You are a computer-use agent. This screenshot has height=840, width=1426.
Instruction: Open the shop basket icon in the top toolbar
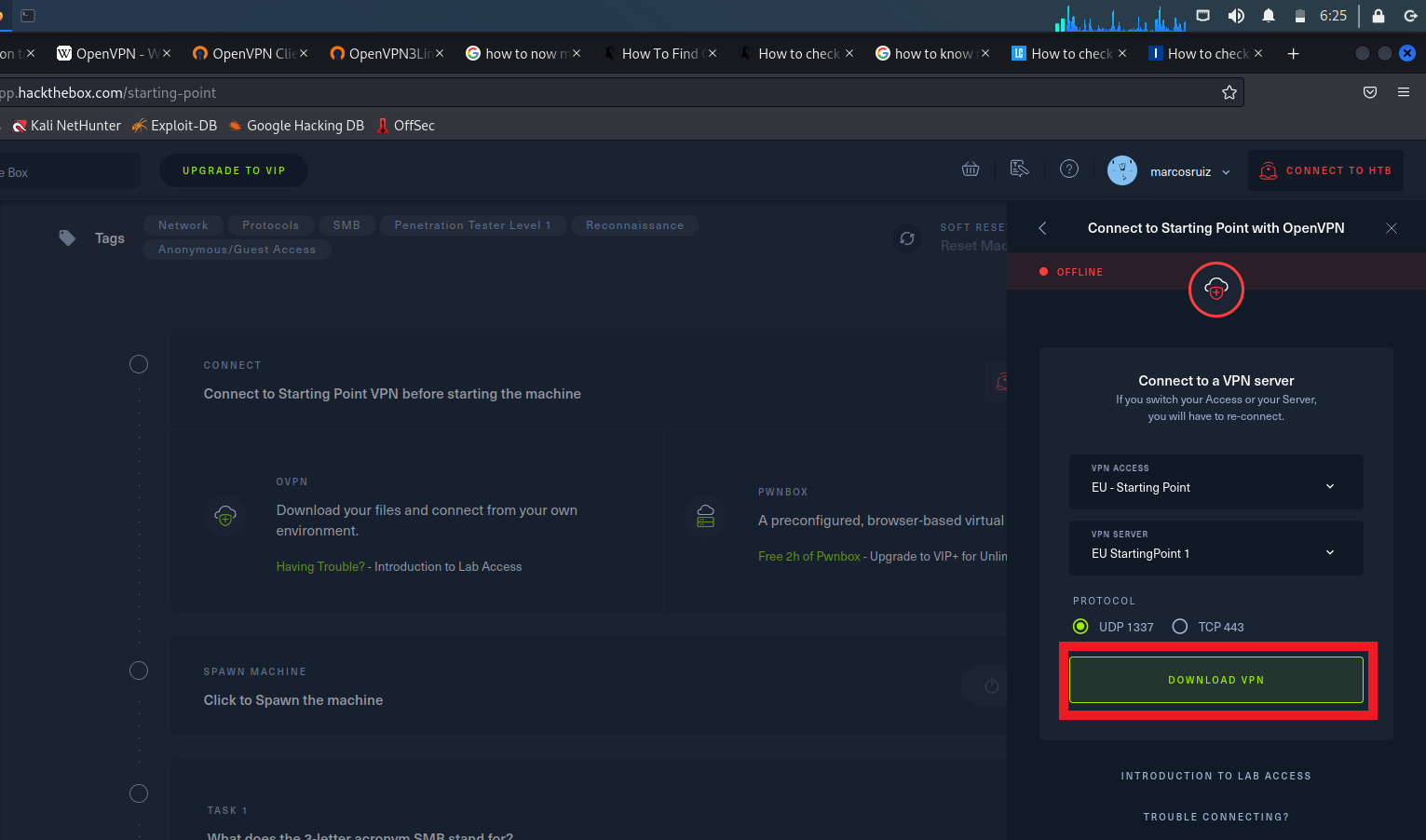tap(970, 169)
